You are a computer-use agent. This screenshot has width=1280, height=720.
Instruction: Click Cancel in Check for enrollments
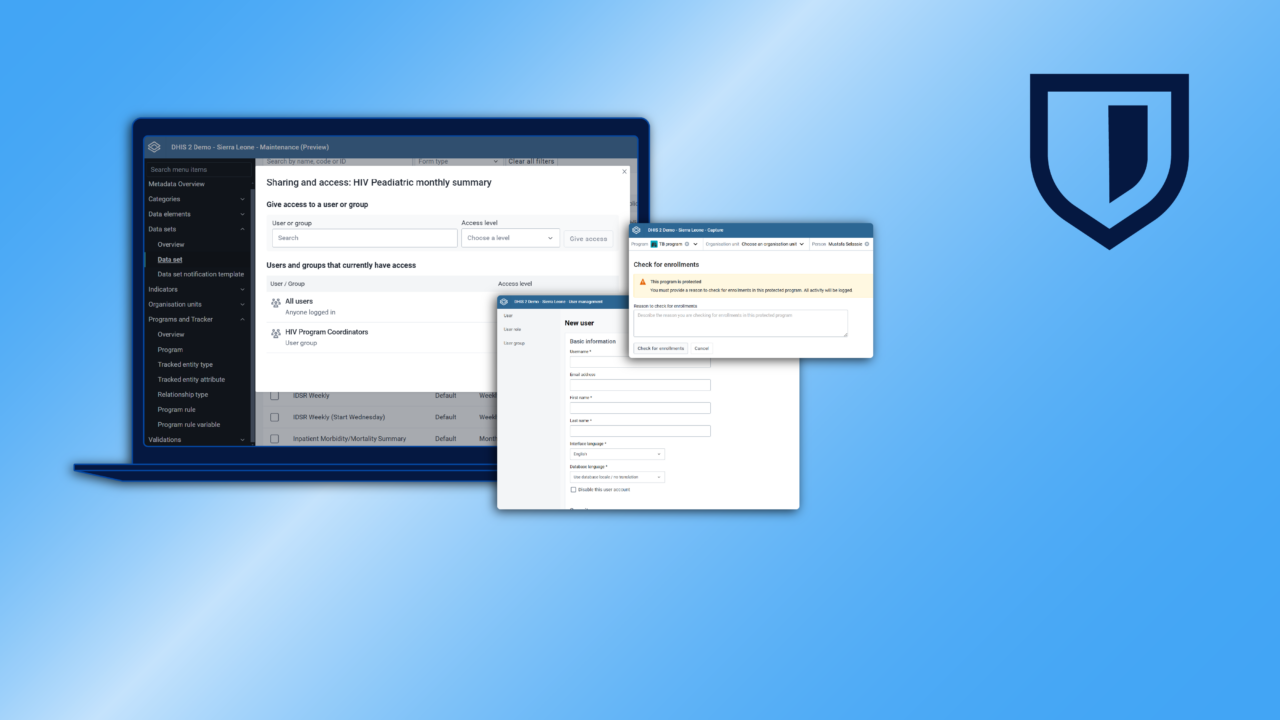pyautogui.click(x=702, y=348)
